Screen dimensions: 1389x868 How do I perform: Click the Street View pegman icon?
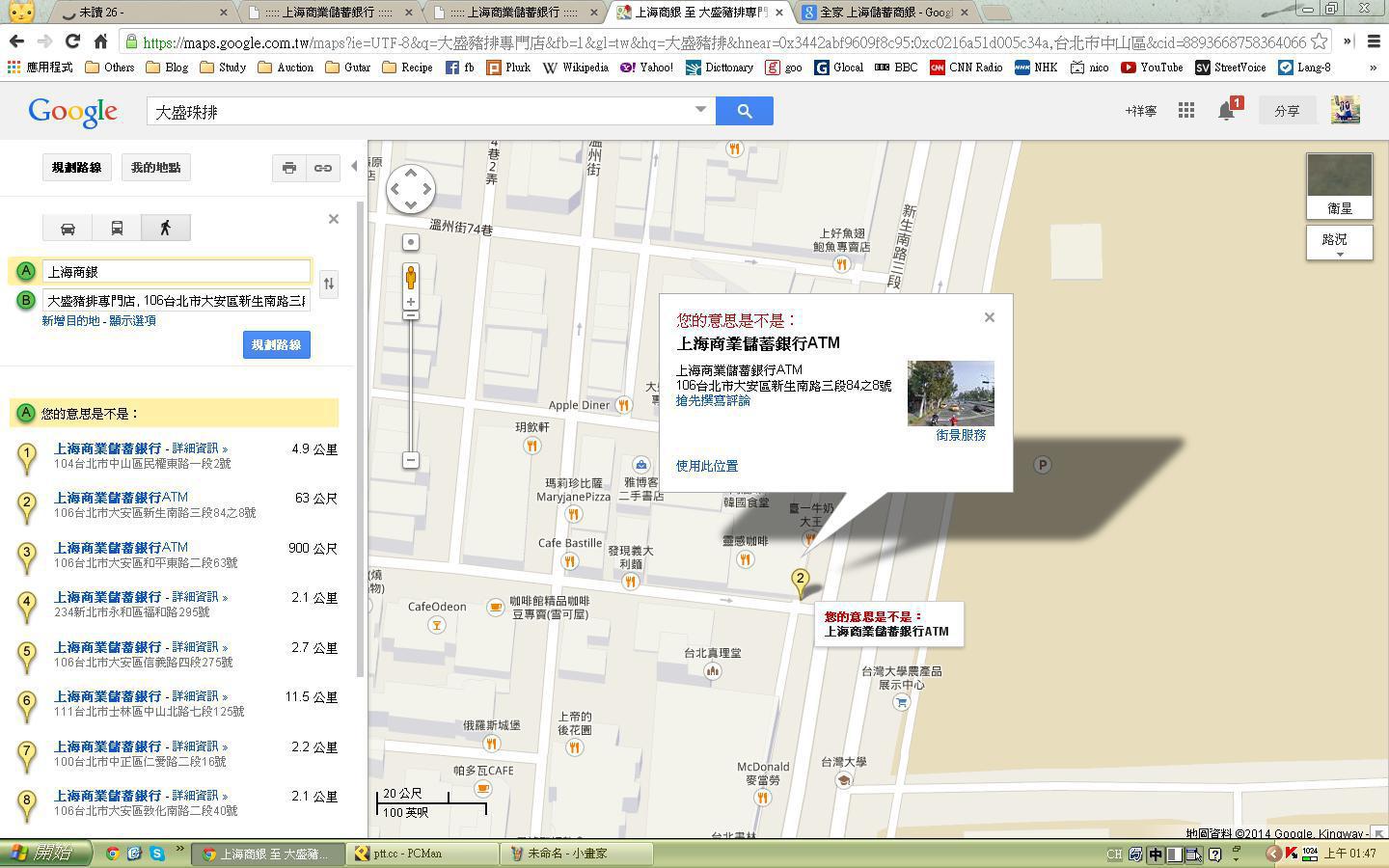click(411, 277)
